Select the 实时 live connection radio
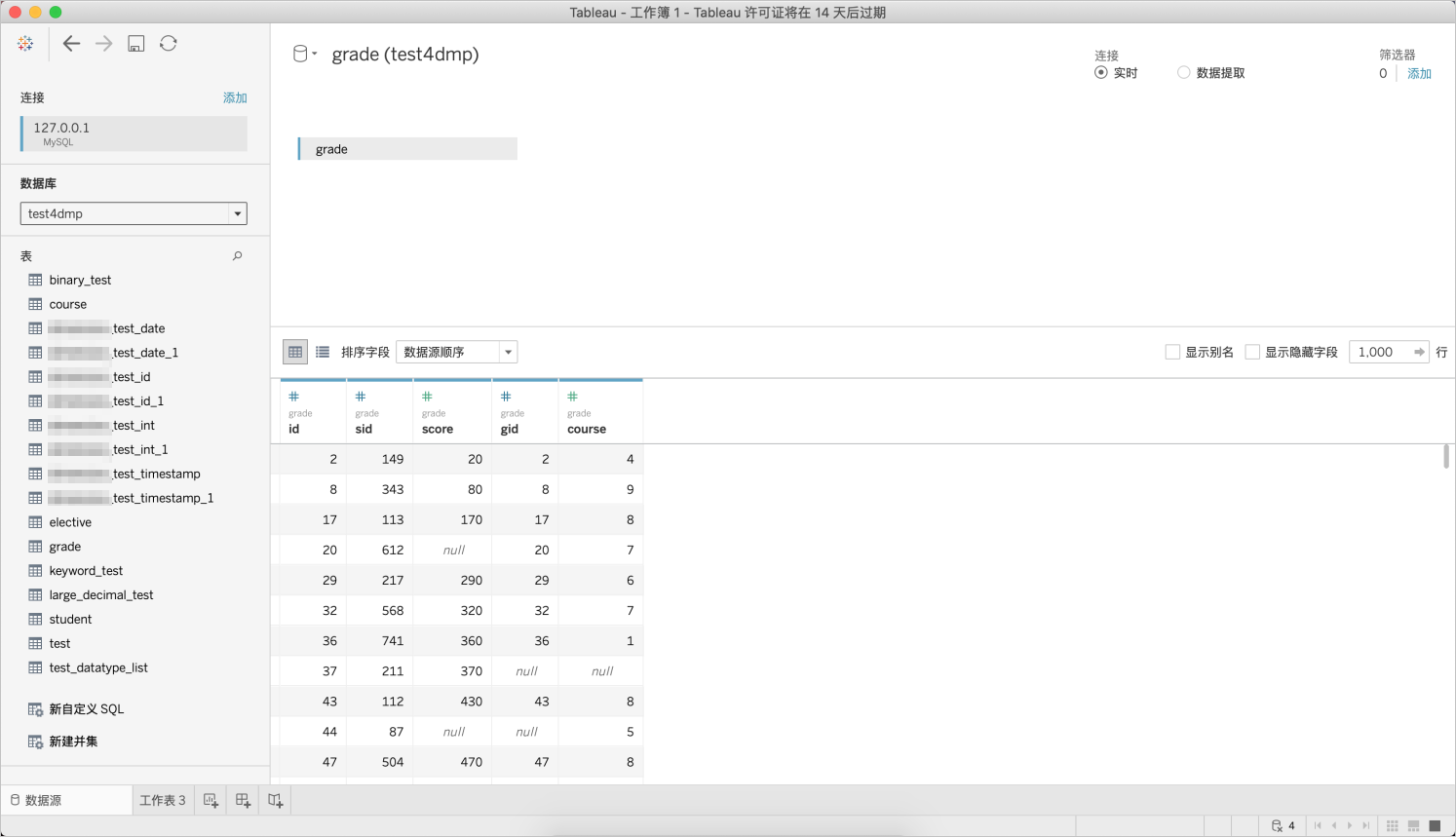Image resolution: width=1456 pixels, height=837 pixels. pyautogui.click(x=1100, y=72)
